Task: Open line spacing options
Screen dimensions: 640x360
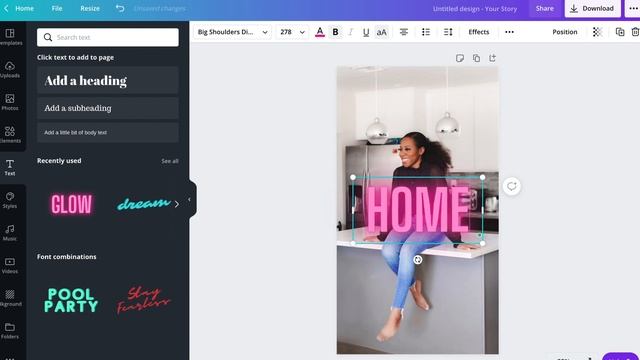Action: 448,32
